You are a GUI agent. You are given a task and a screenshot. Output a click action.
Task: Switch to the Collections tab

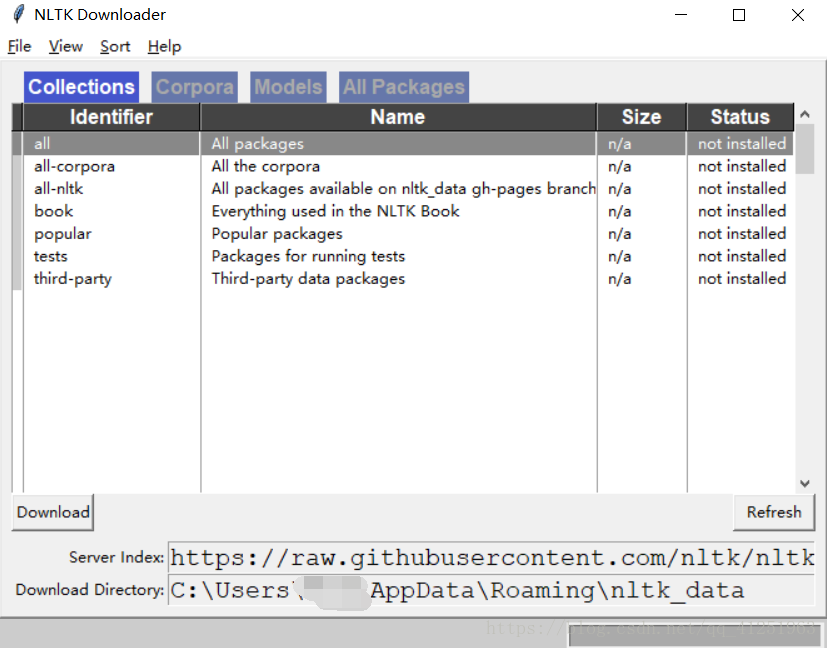(81, 87)
